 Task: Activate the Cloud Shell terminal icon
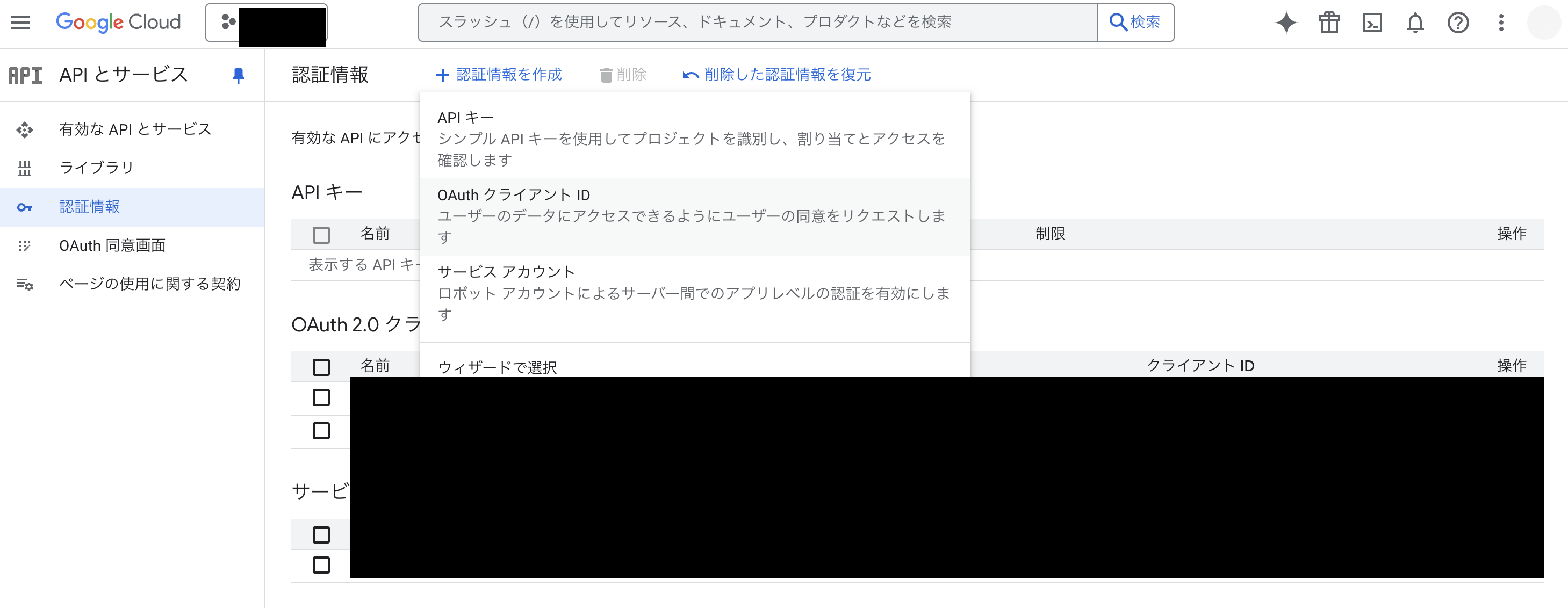[x=1372, y=23]
